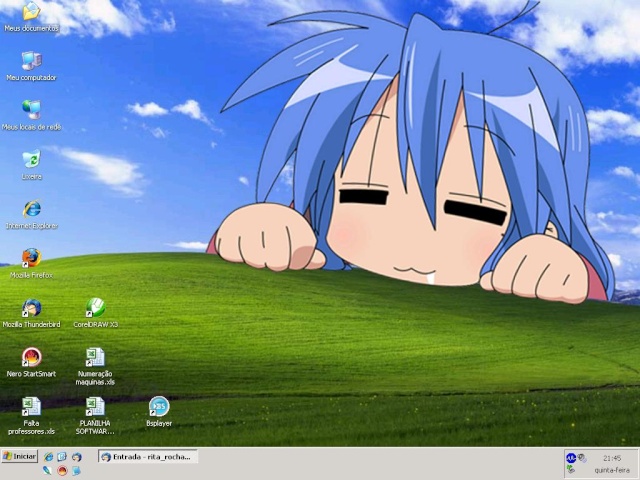Image resolution: width=640 pixels, height=480 pixels.
Task: Launch Internet Explorer from Quick Launch bar
Action: 49,457
